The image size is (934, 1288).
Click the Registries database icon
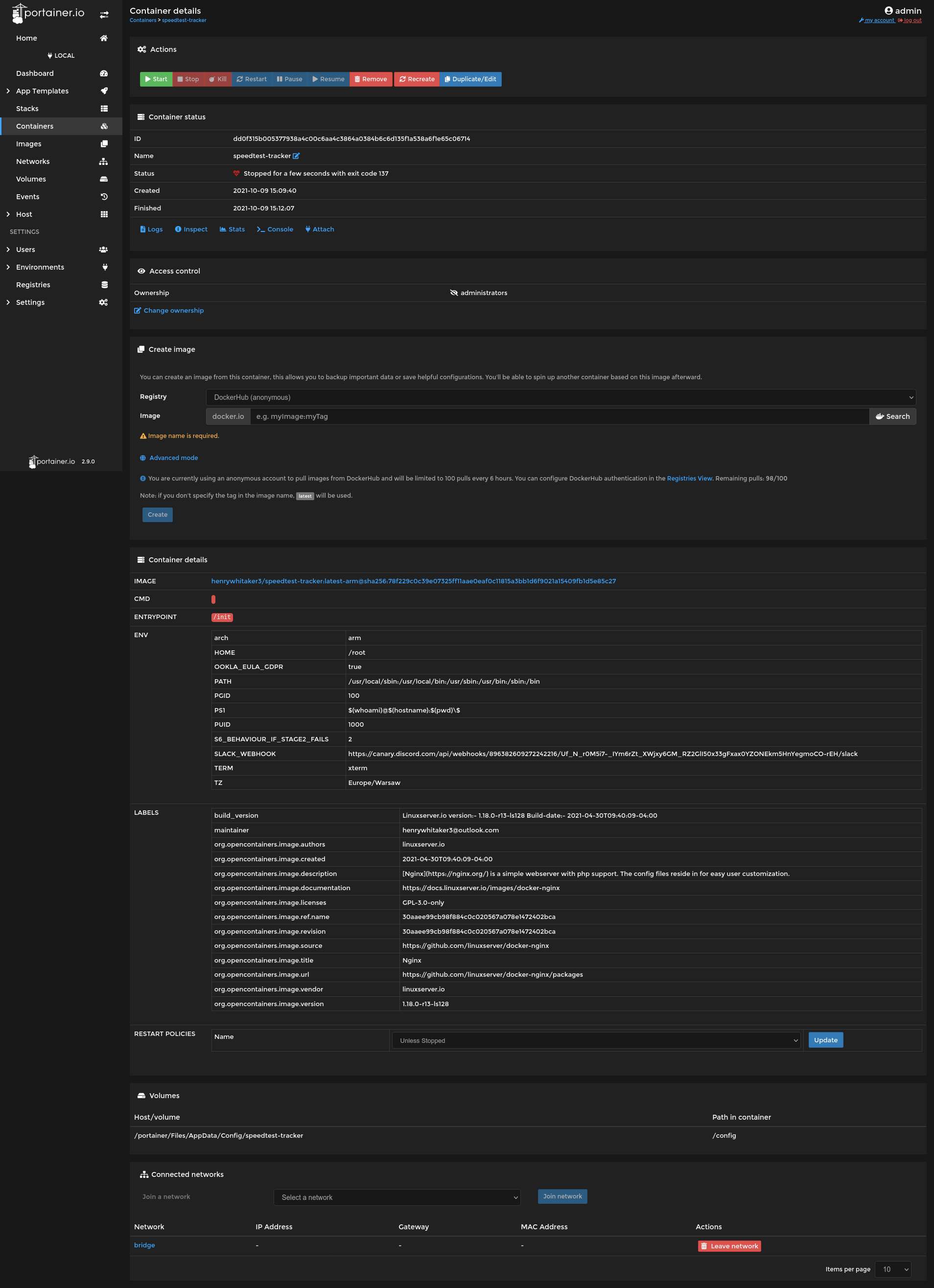click(x=105, y=284)
